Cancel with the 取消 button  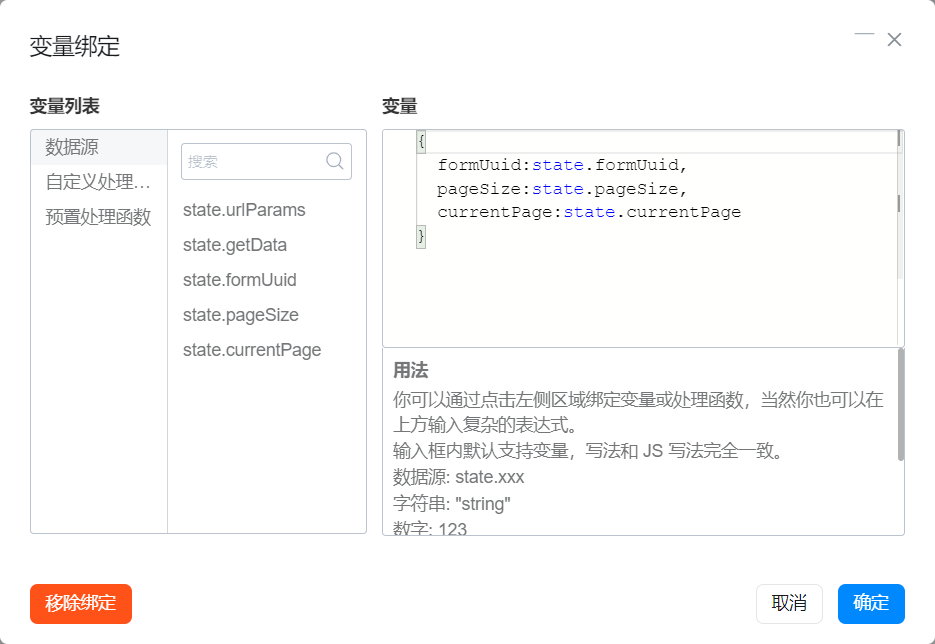pos(790,603)
